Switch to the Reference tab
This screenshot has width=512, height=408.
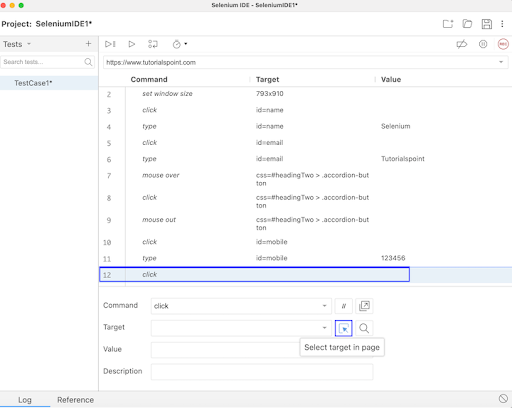(x=75, y=400)
